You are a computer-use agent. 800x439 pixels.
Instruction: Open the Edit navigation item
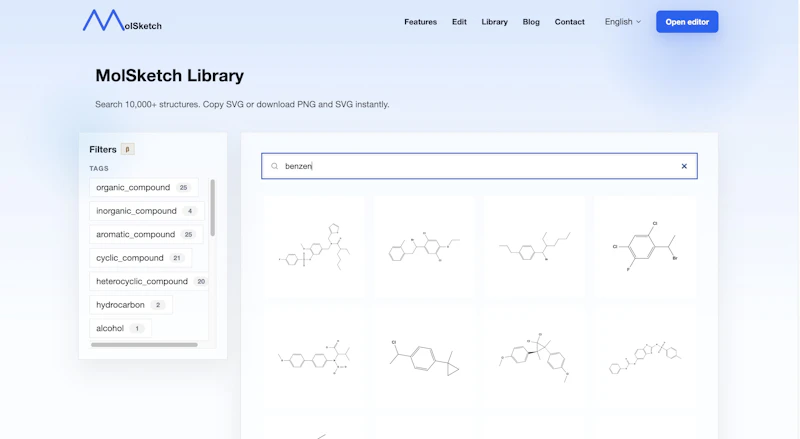(459, 22)
